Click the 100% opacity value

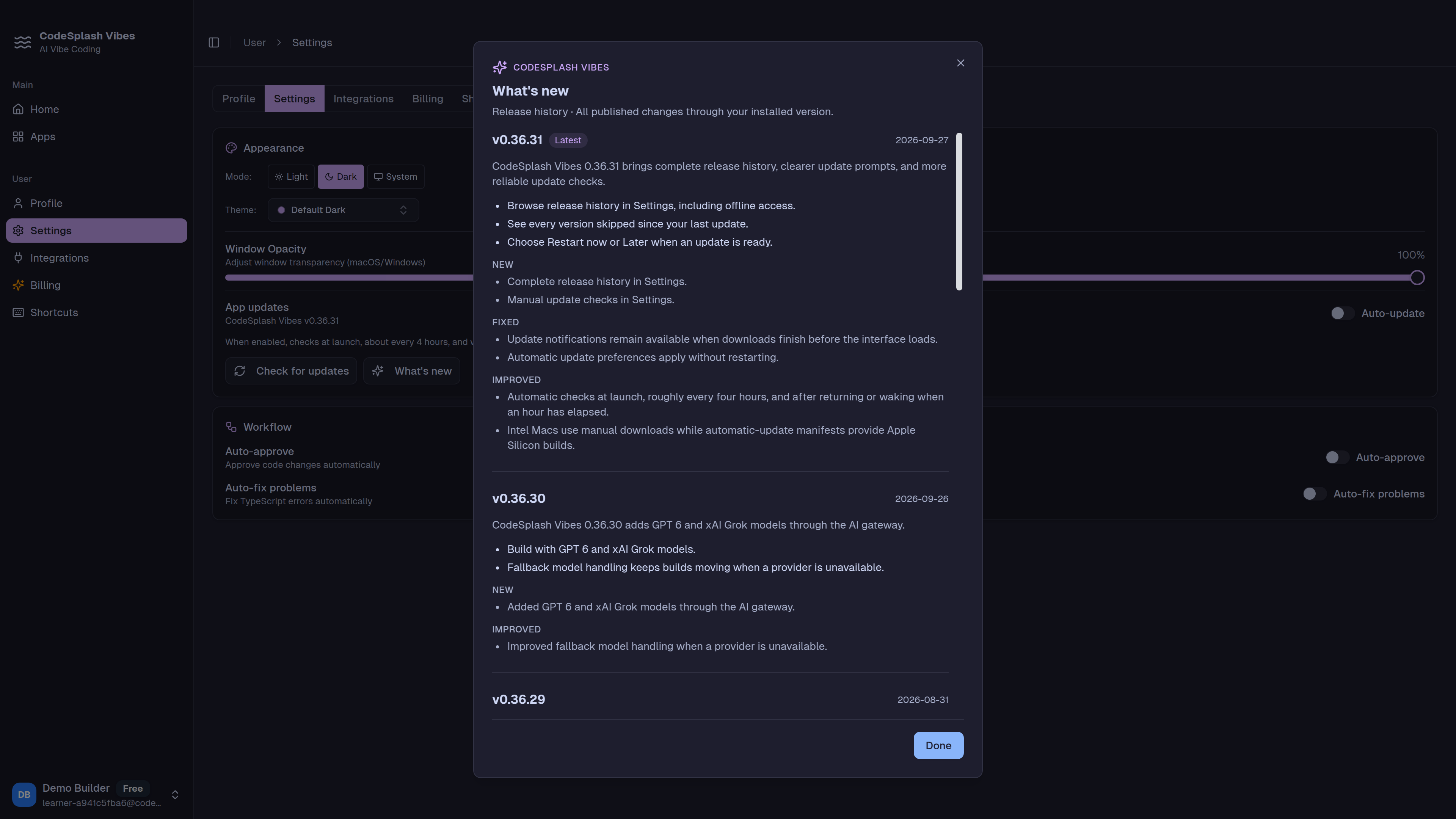point(1411,255)
